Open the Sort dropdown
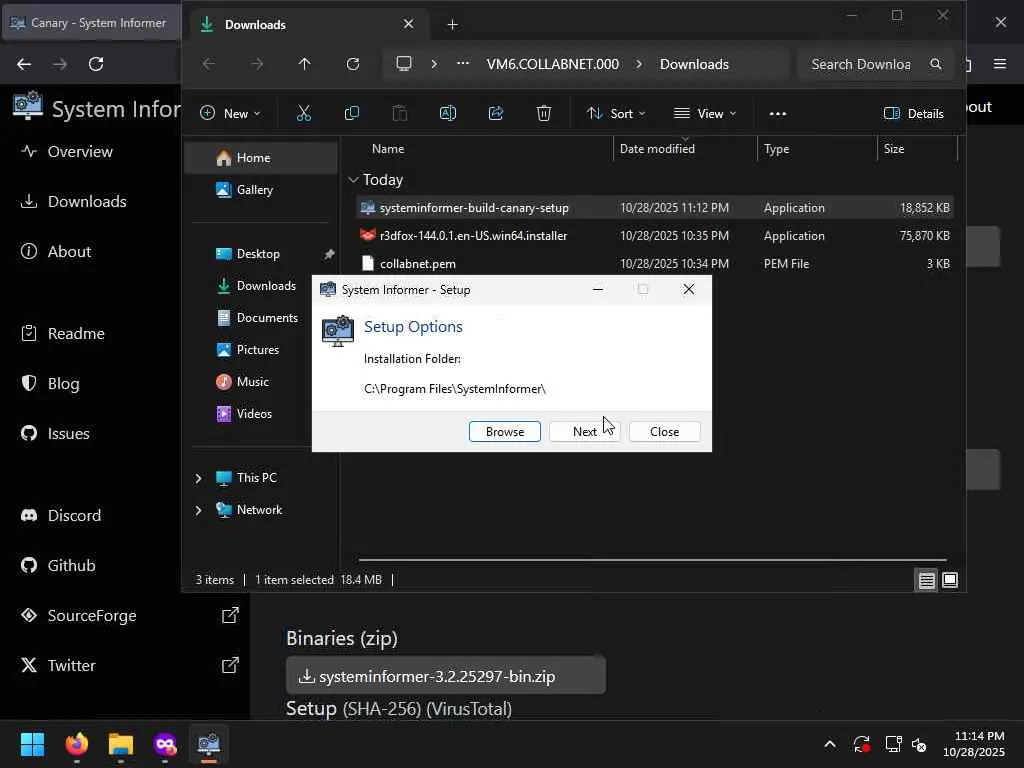This screenshot has width=1024, height=768. coord(616,114)
